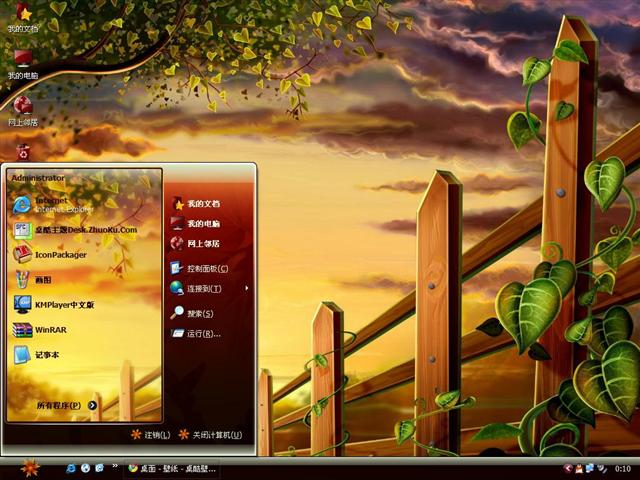This screenshot has width=640, height=480.
Task: Launch Internet Explorer from the Start menu
Action: pyautogui.click(x=53, y=204)
